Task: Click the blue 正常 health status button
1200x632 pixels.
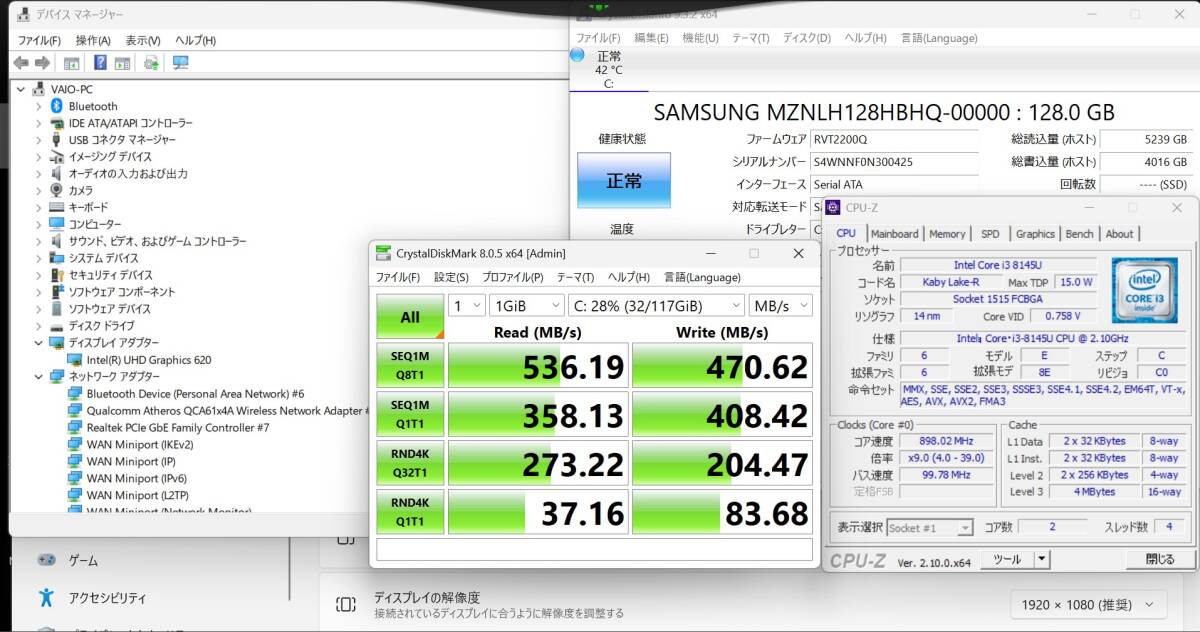Action: 624,181
